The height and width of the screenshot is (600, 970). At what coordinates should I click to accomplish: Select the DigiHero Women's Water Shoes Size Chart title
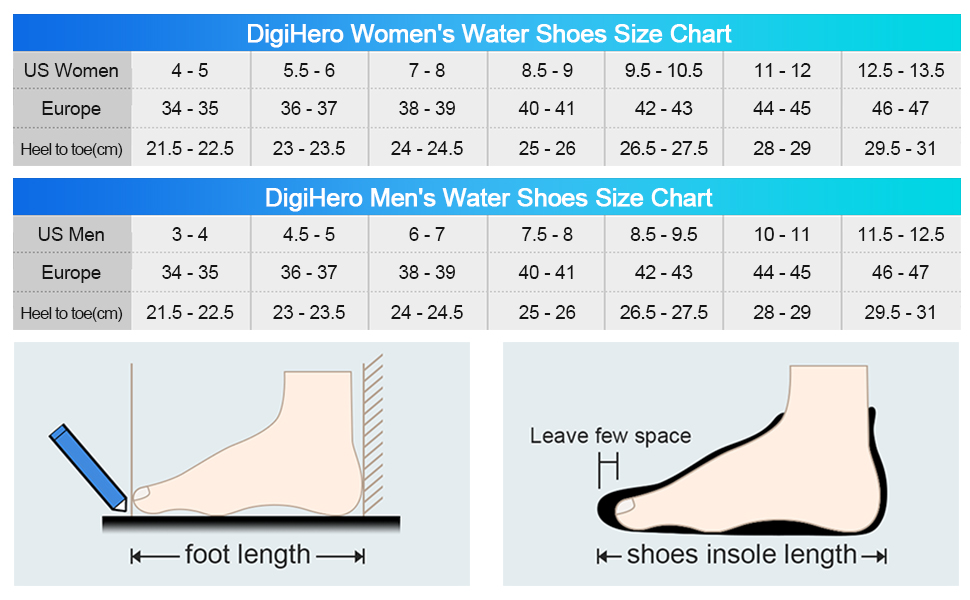[489, 34]
